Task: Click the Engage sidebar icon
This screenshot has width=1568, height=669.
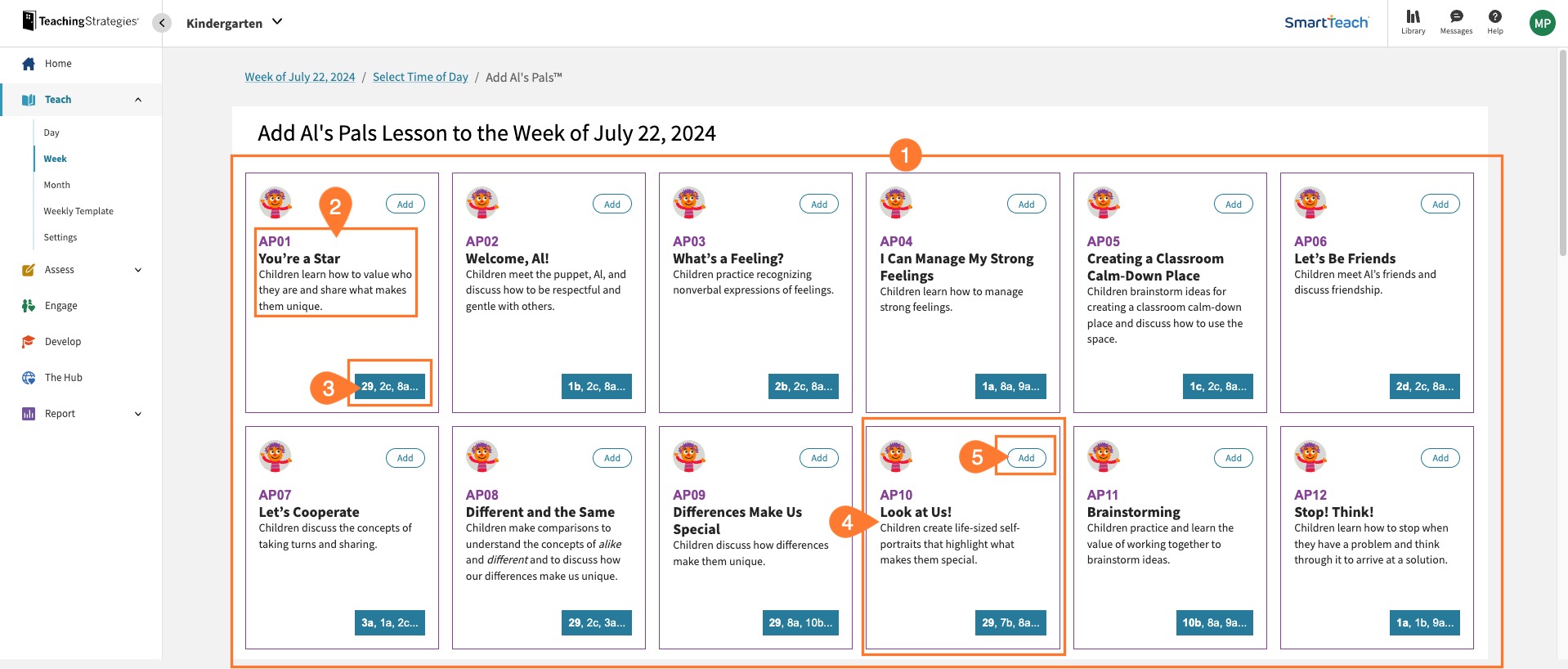Action: (29, 306)
